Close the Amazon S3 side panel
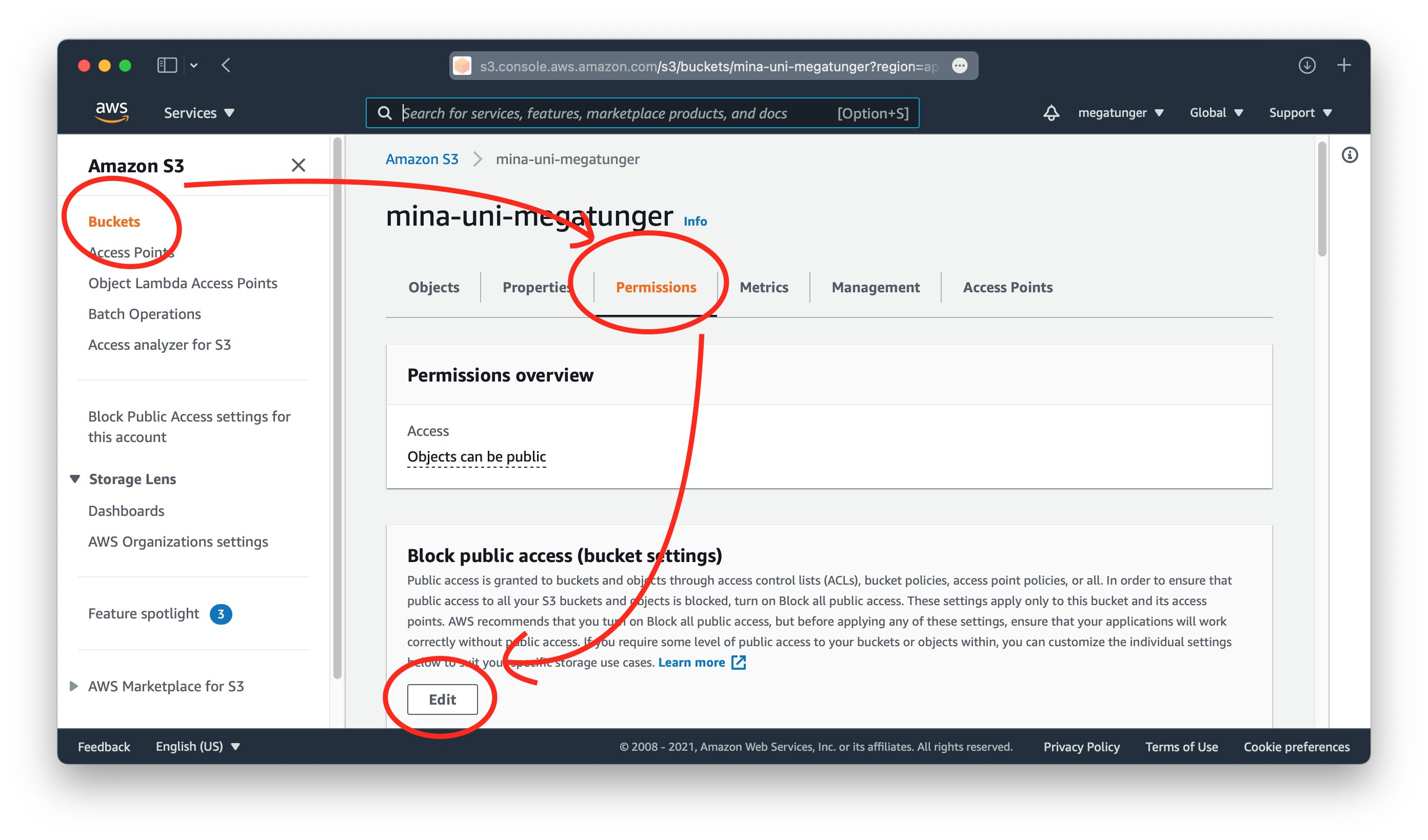1428x840 pixels. [298, 166]
